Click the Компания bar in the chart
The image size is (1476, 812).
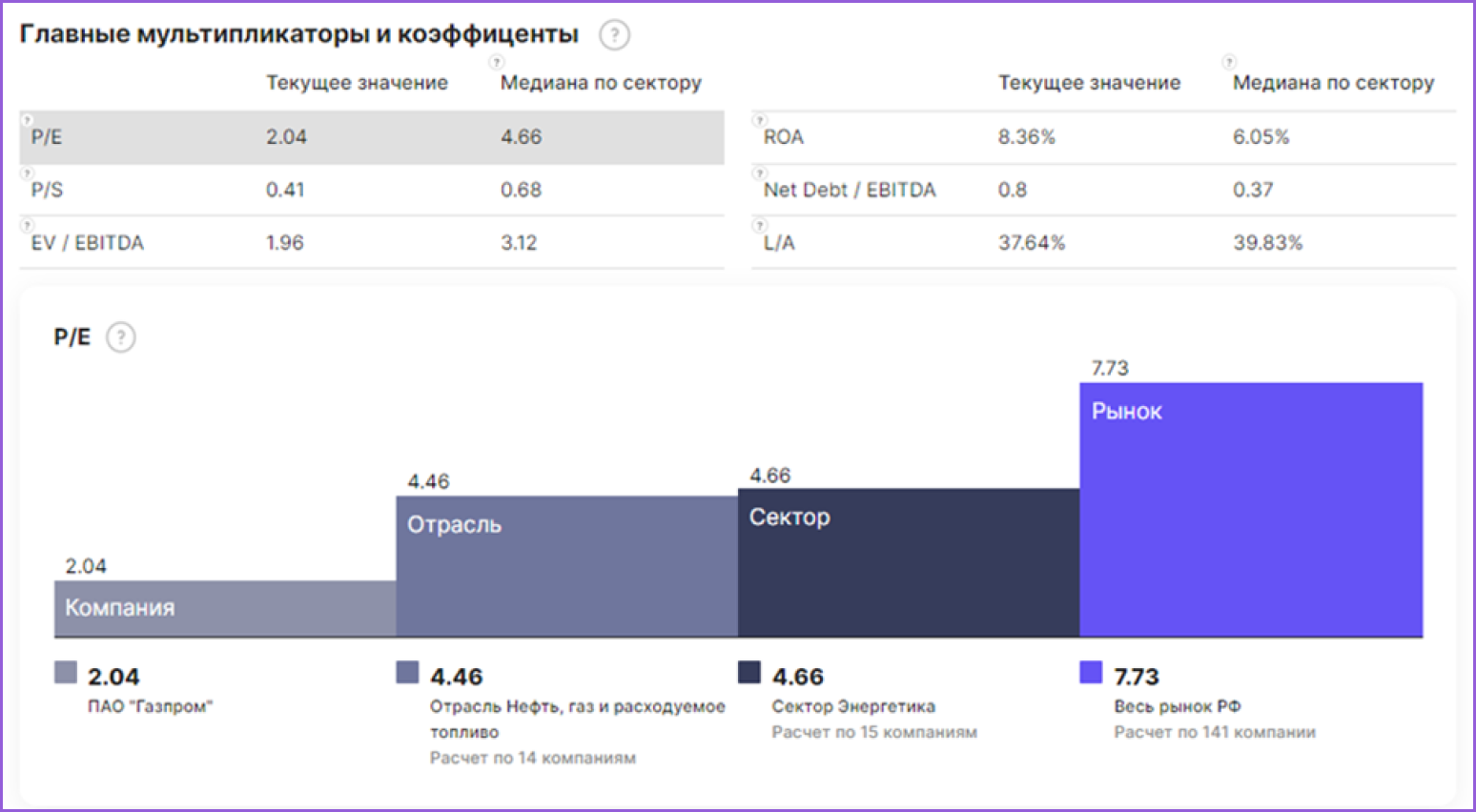(x=225, y=608)
